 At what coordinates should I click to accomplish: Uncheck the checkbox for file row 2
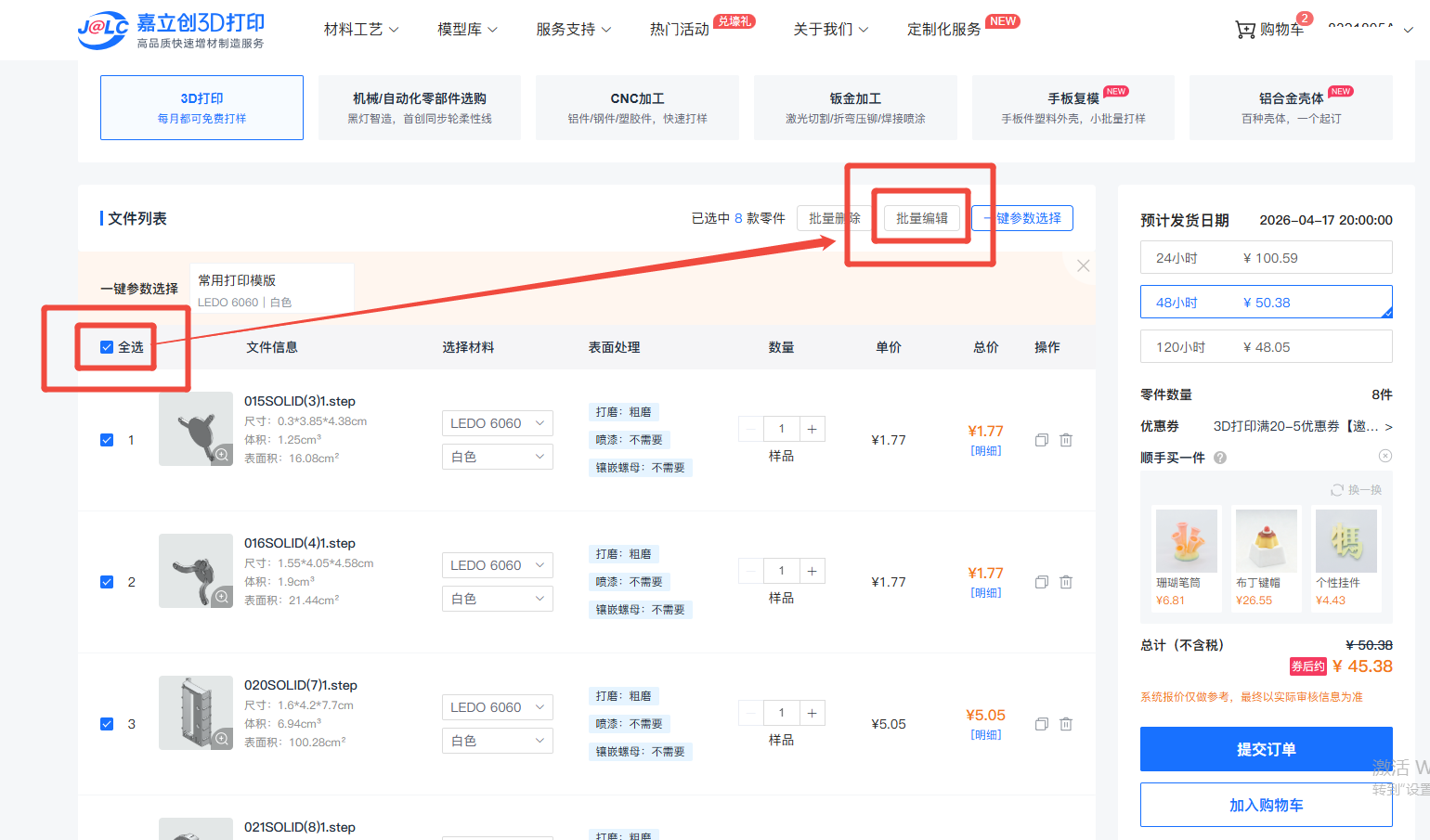pyautogui.click(x=107, y=582)
